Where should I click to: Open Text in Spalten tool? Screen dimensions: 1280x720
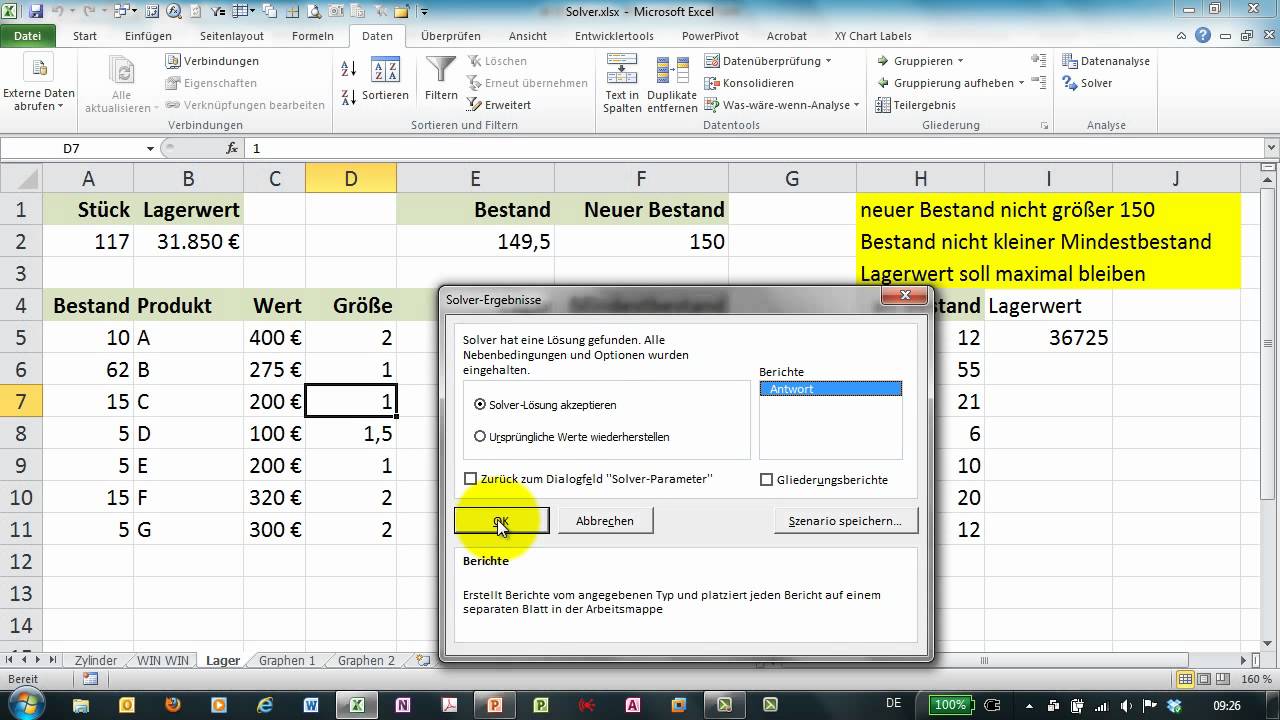(622, 84)
